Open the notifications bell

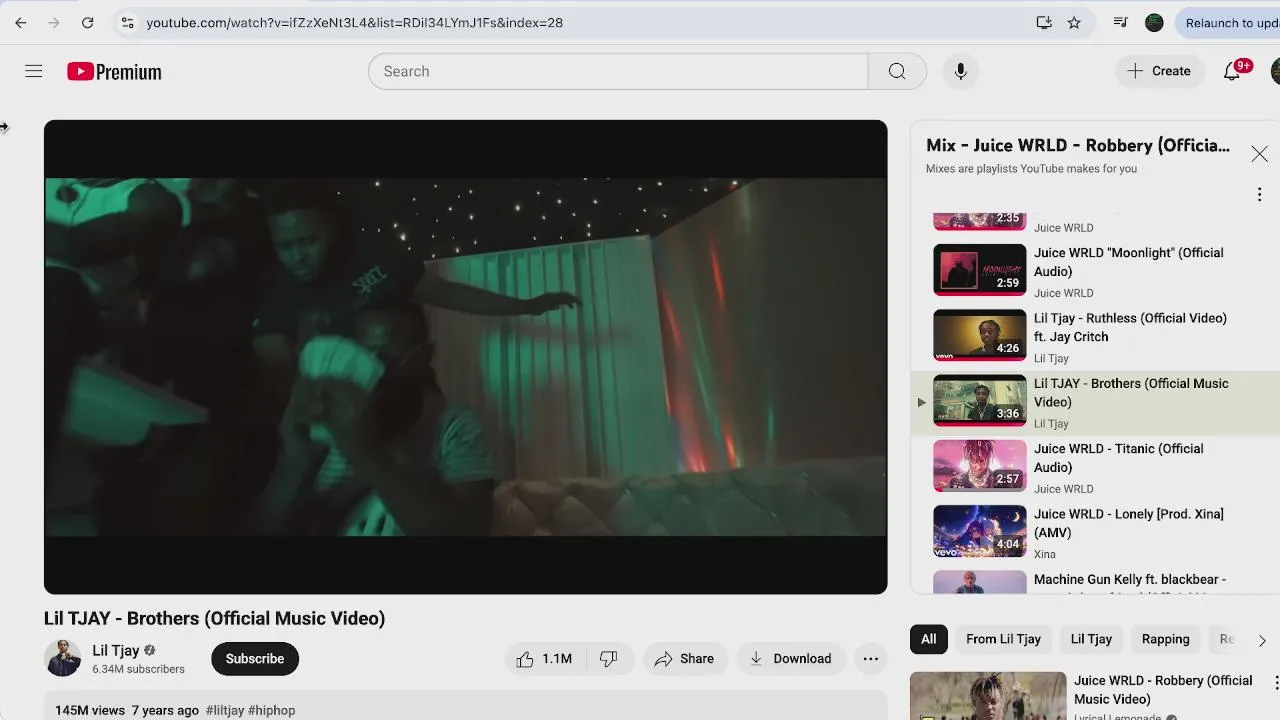pyautogui.click(x=1232, y=71)
